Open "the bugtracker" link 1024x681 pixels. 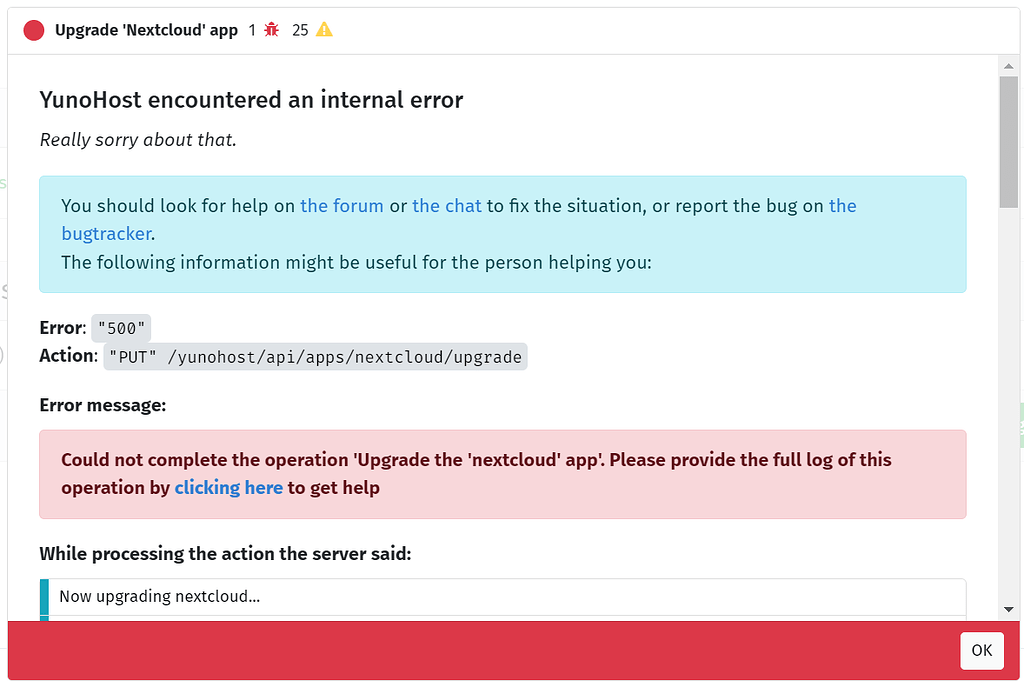(x=107, y=233)
